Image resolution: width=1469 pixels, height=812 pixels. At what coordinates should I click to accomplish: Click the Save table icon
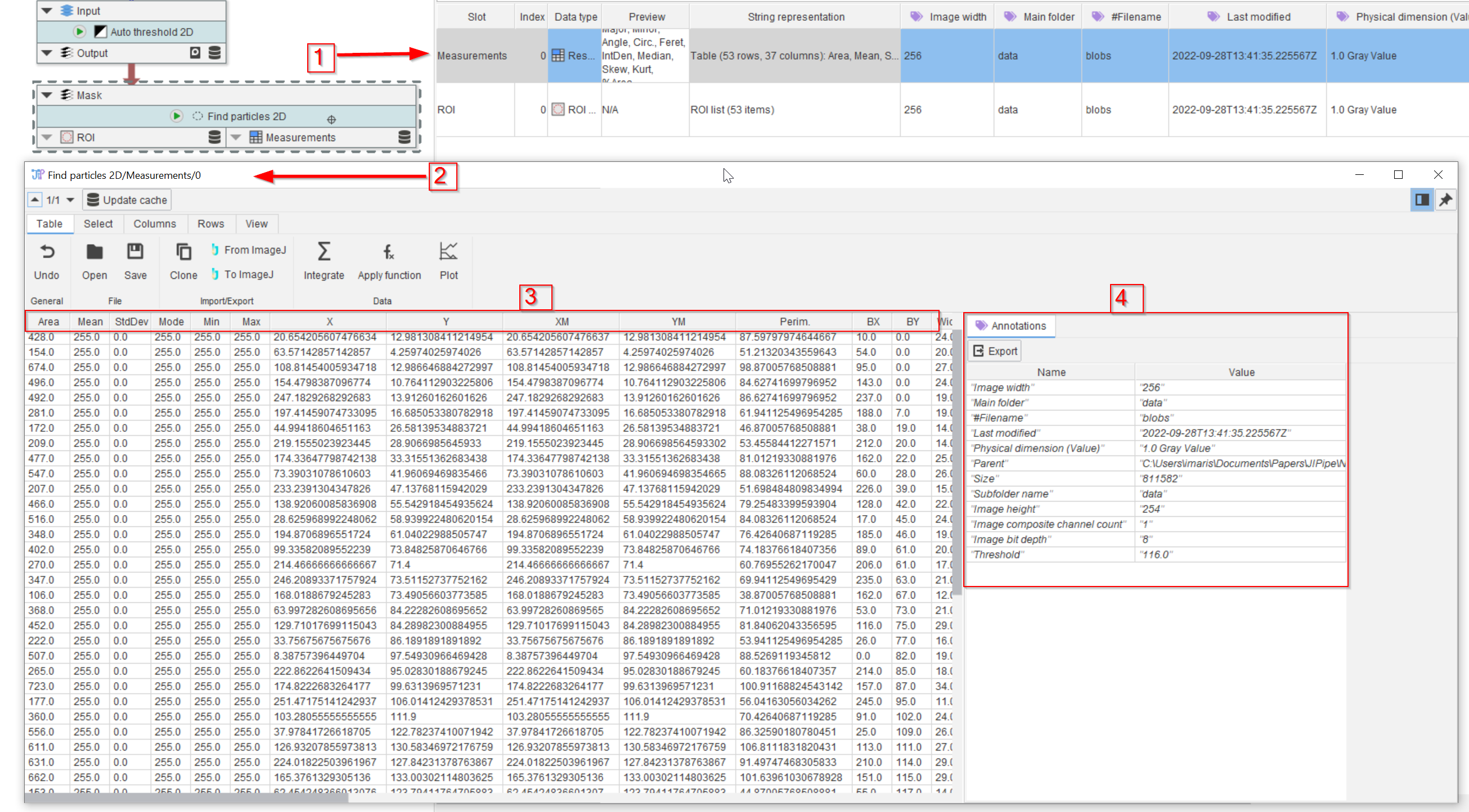click(135, 252)
